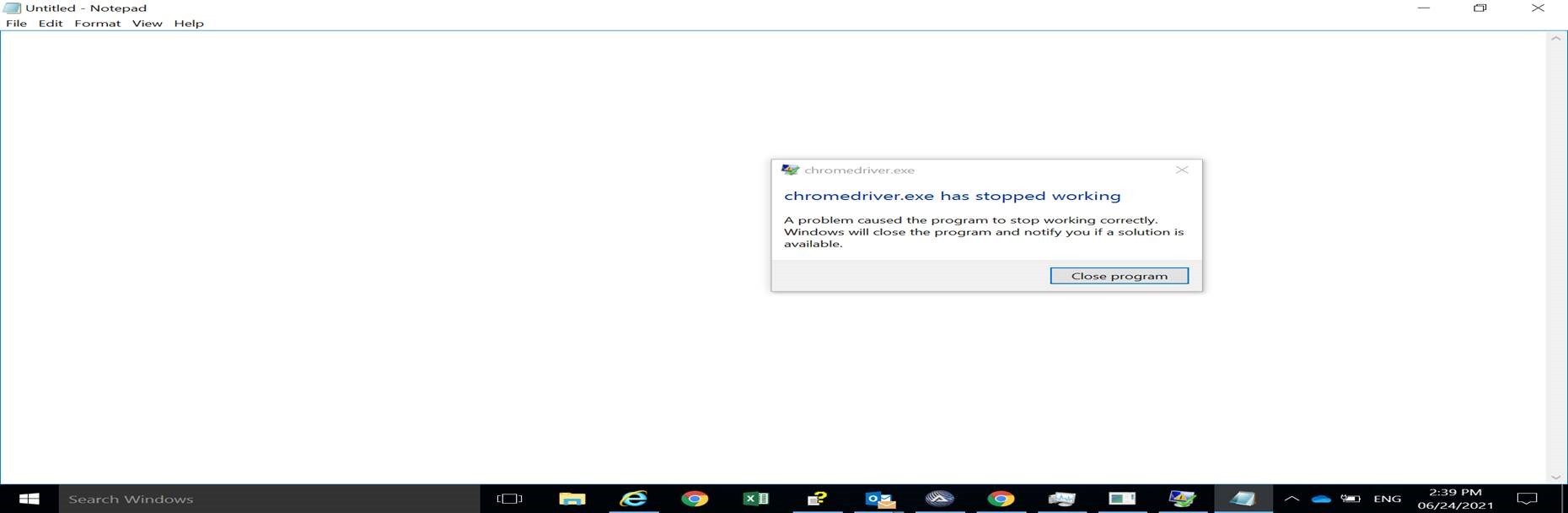The height and width of the screenshot is (513, 1568).
Task: Open the Help menu in Notepad
Action: coord(189,24)
